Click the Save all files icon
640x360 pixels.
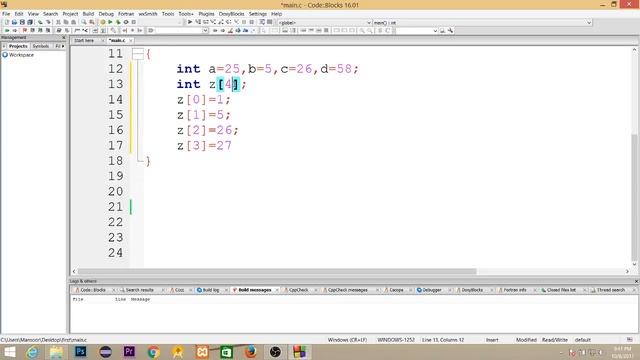click(30, 22)
